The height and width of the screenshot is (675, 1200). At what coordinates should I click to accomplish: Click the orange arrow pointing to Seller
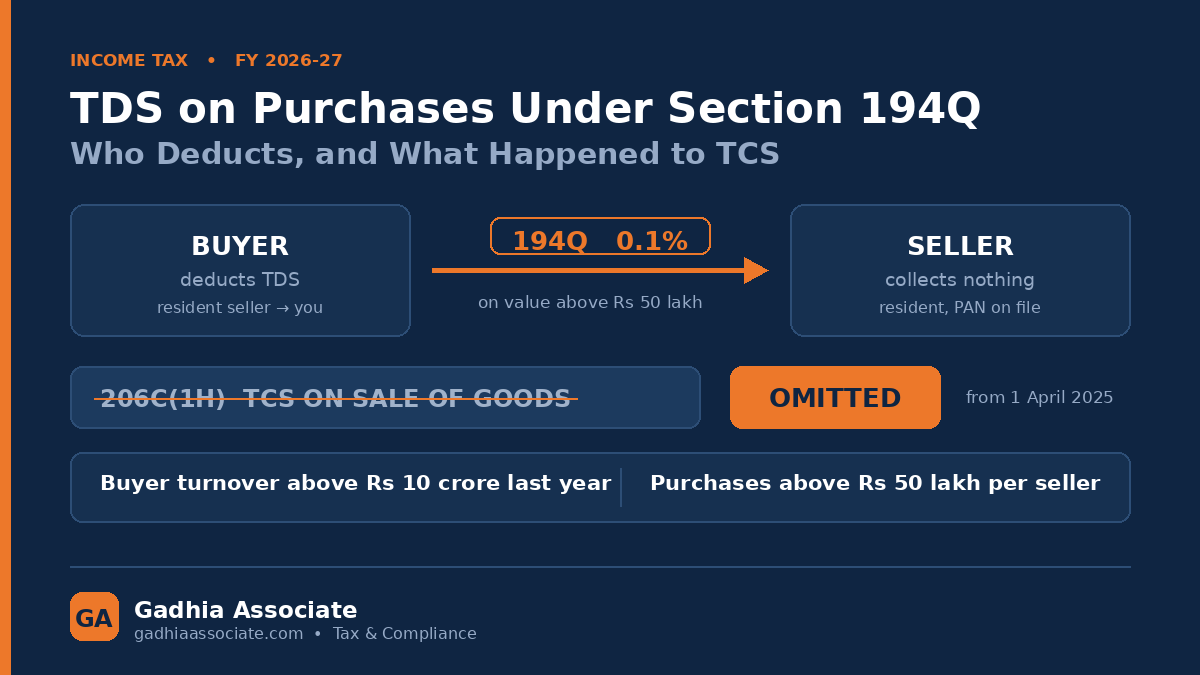click(x=600, y=270)
